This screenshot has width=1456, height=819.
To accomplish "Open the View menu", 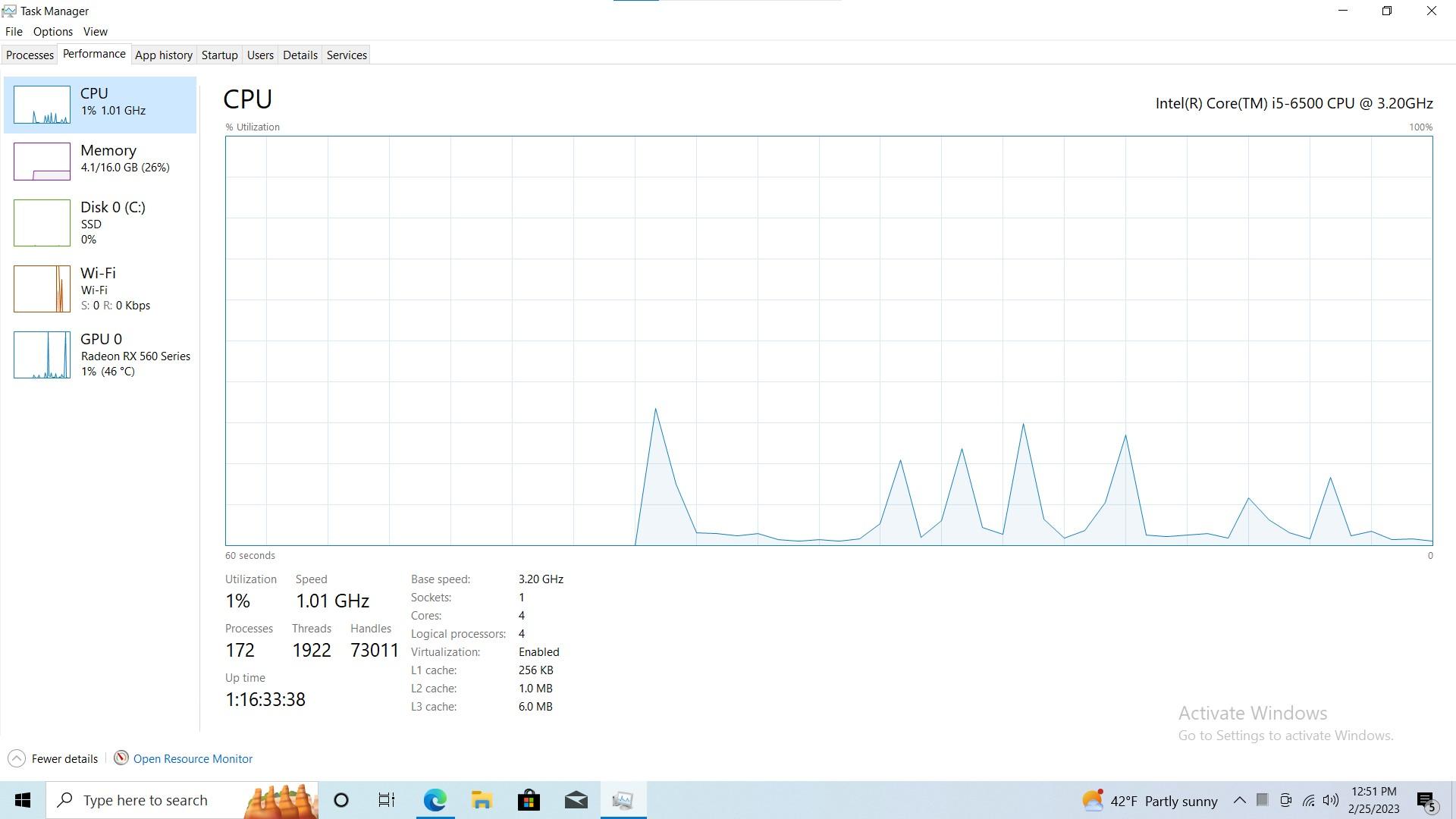I will pos(95,32).
